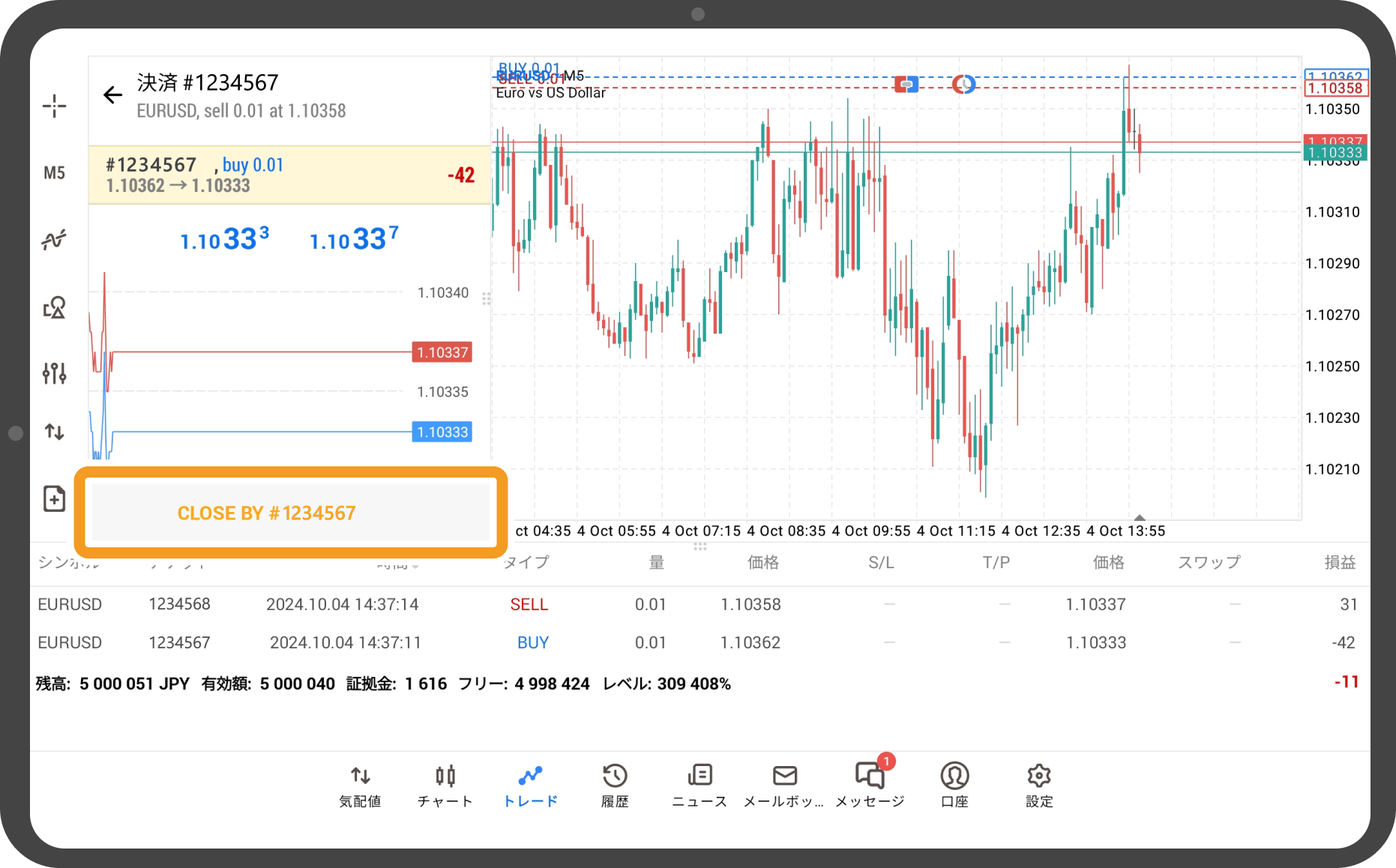This screenshot has width=1396, height=868.
Task: Click the red 1.10337 tick chart label
Action: (442, 352)
